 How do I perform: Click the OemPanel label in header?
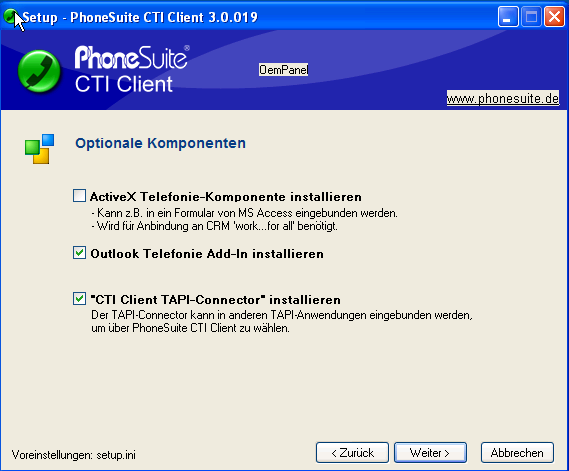(283, 70)
